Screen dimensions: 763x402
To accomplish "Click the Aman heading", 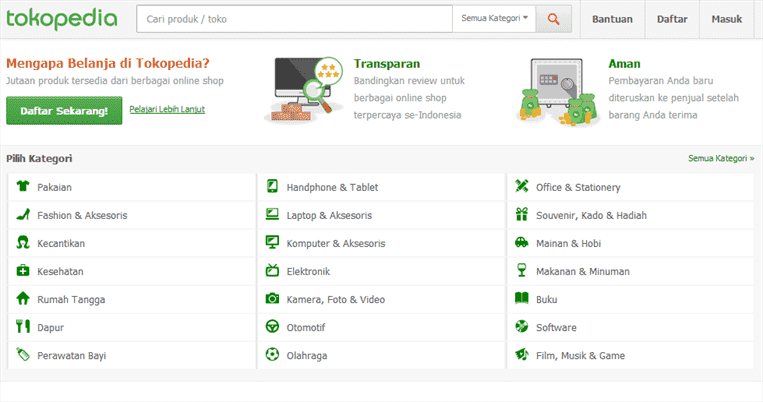I will pos(624,64).
